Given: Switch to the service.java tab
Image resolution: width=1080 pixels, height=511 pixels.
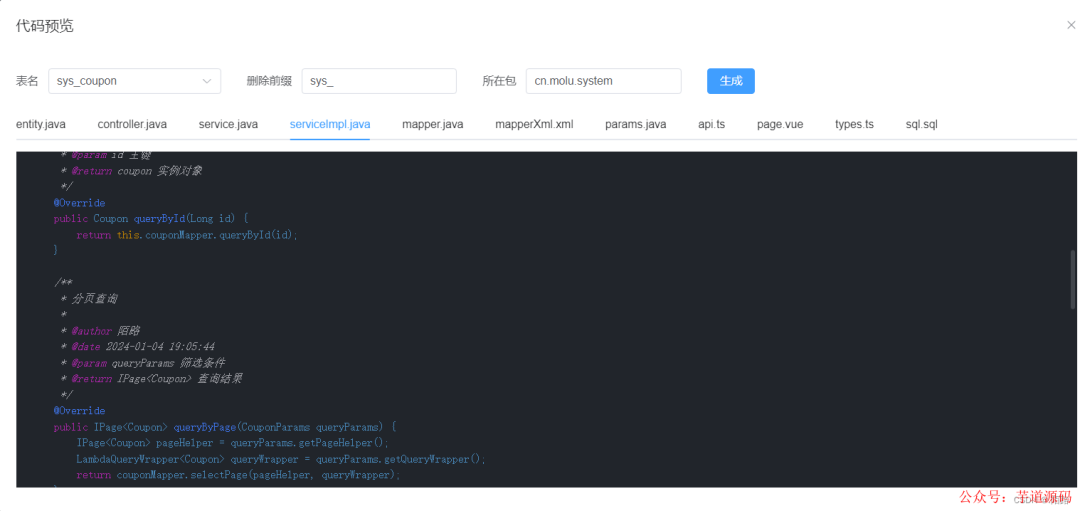Looking at the screenshot, I should point(228,125).
